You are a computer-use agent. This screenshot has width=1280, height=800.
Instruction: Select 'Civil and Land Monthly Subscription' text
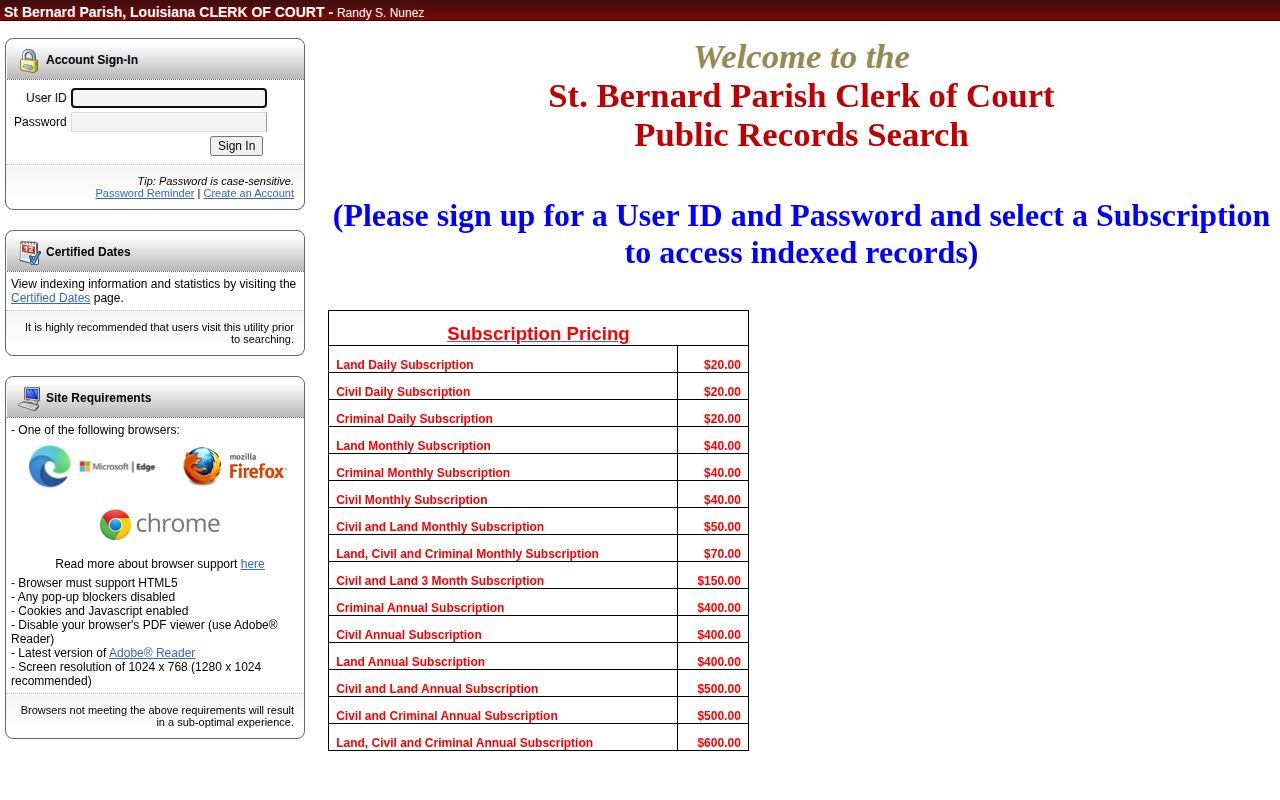440,527
